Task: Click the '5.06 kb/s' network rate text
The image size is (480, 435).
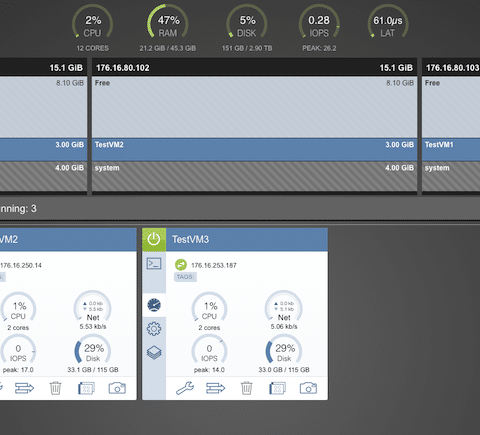Action: (284, 327)
